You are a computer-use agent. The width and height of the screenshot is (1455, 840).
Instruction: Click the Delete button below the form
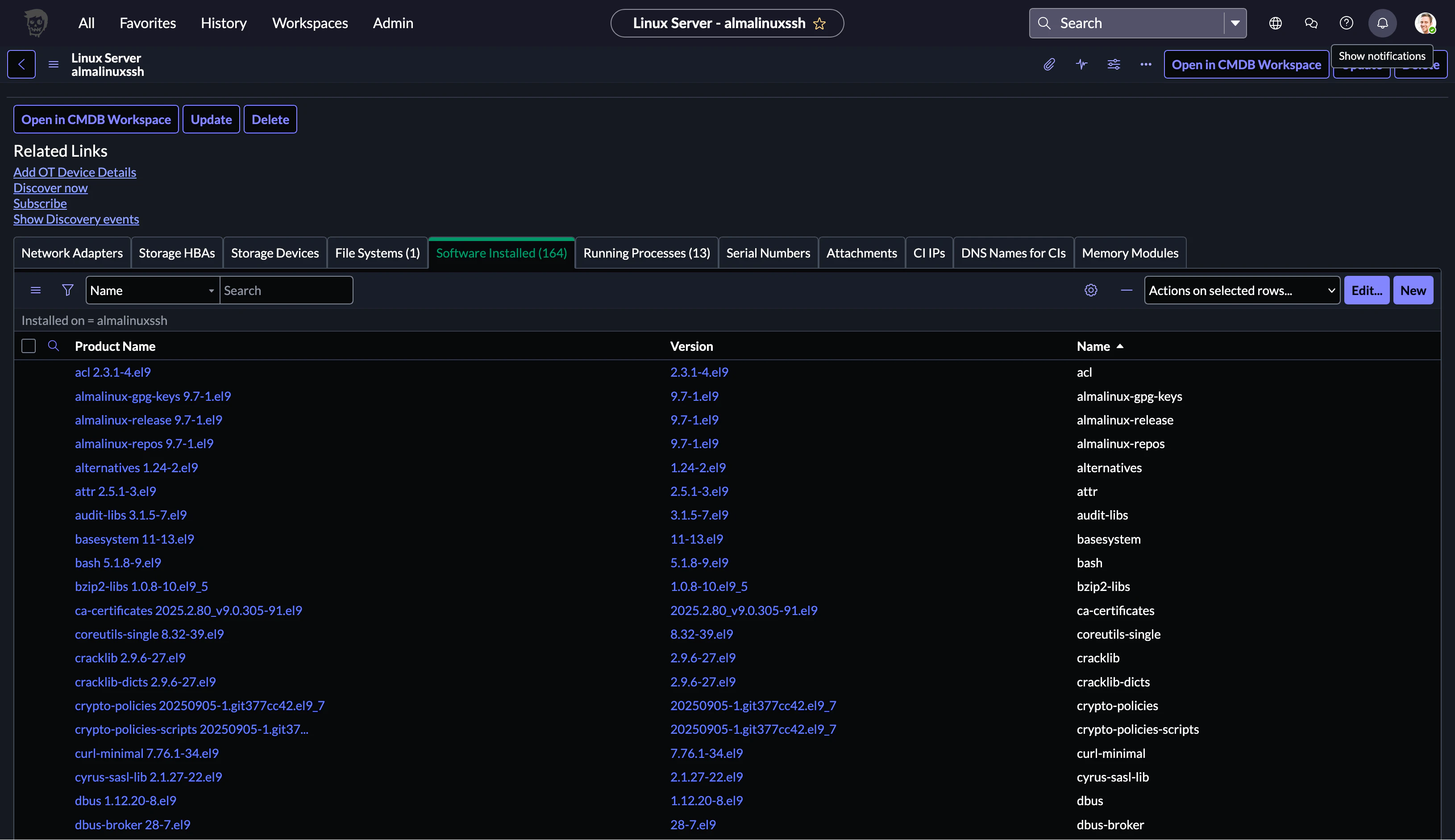coord(270,119)
